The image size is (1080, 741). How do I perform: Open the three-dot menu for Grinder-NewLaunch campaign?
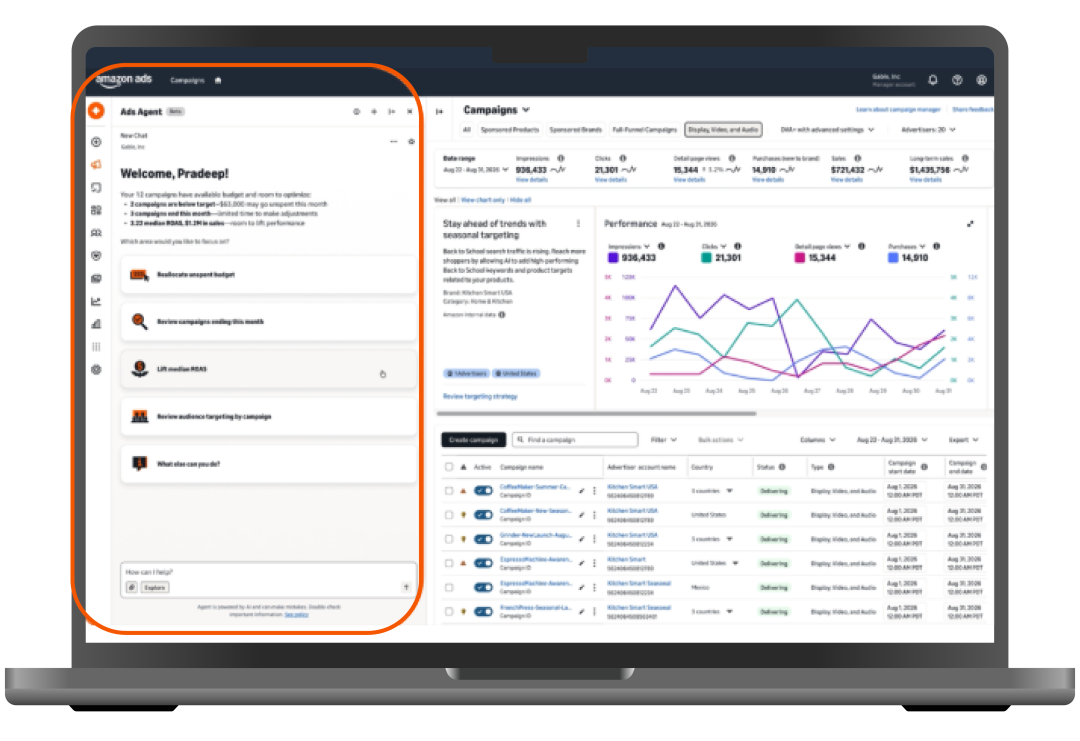(594, 539)
